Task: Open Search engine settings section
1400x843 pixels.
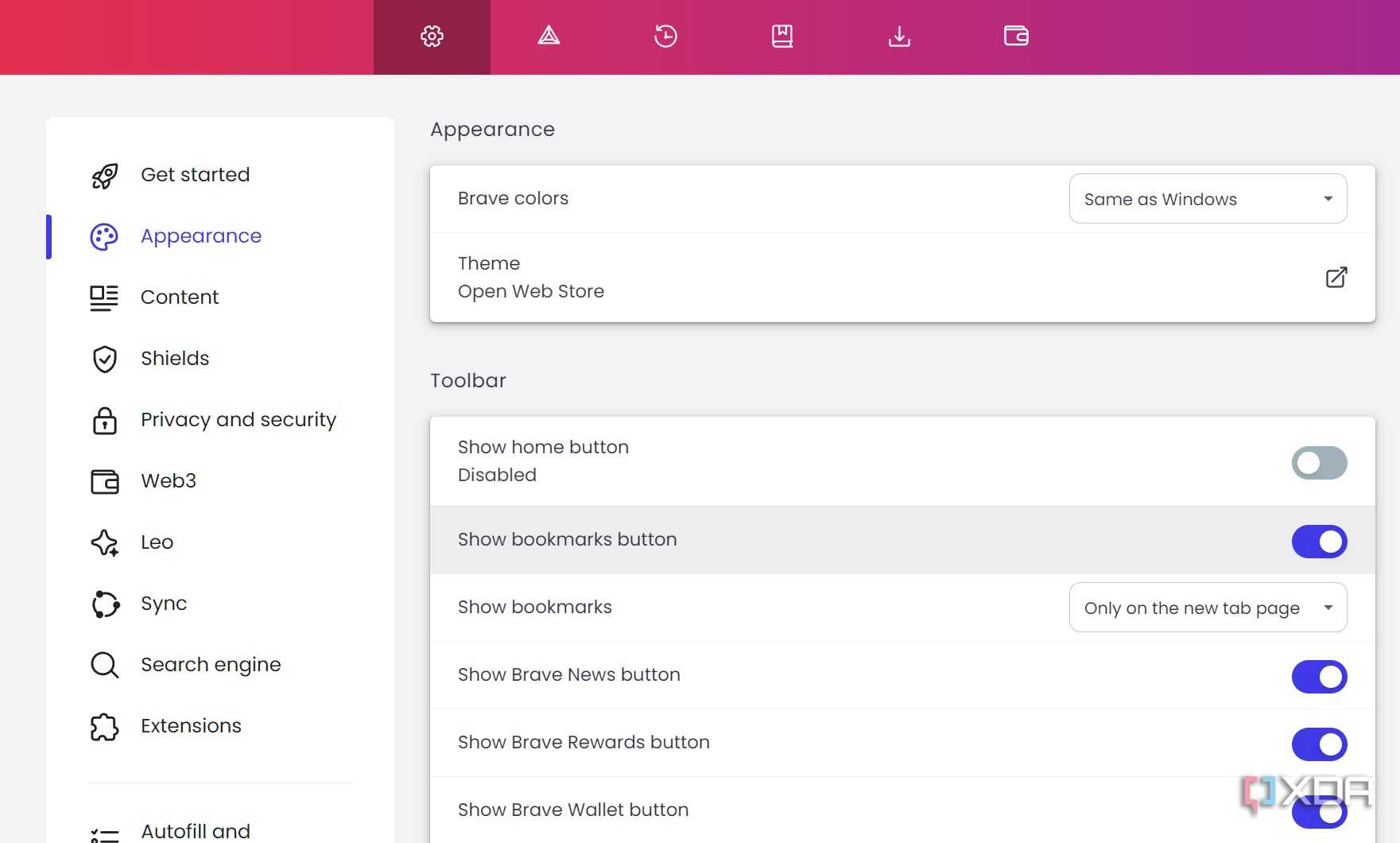Action: [211, 665]
